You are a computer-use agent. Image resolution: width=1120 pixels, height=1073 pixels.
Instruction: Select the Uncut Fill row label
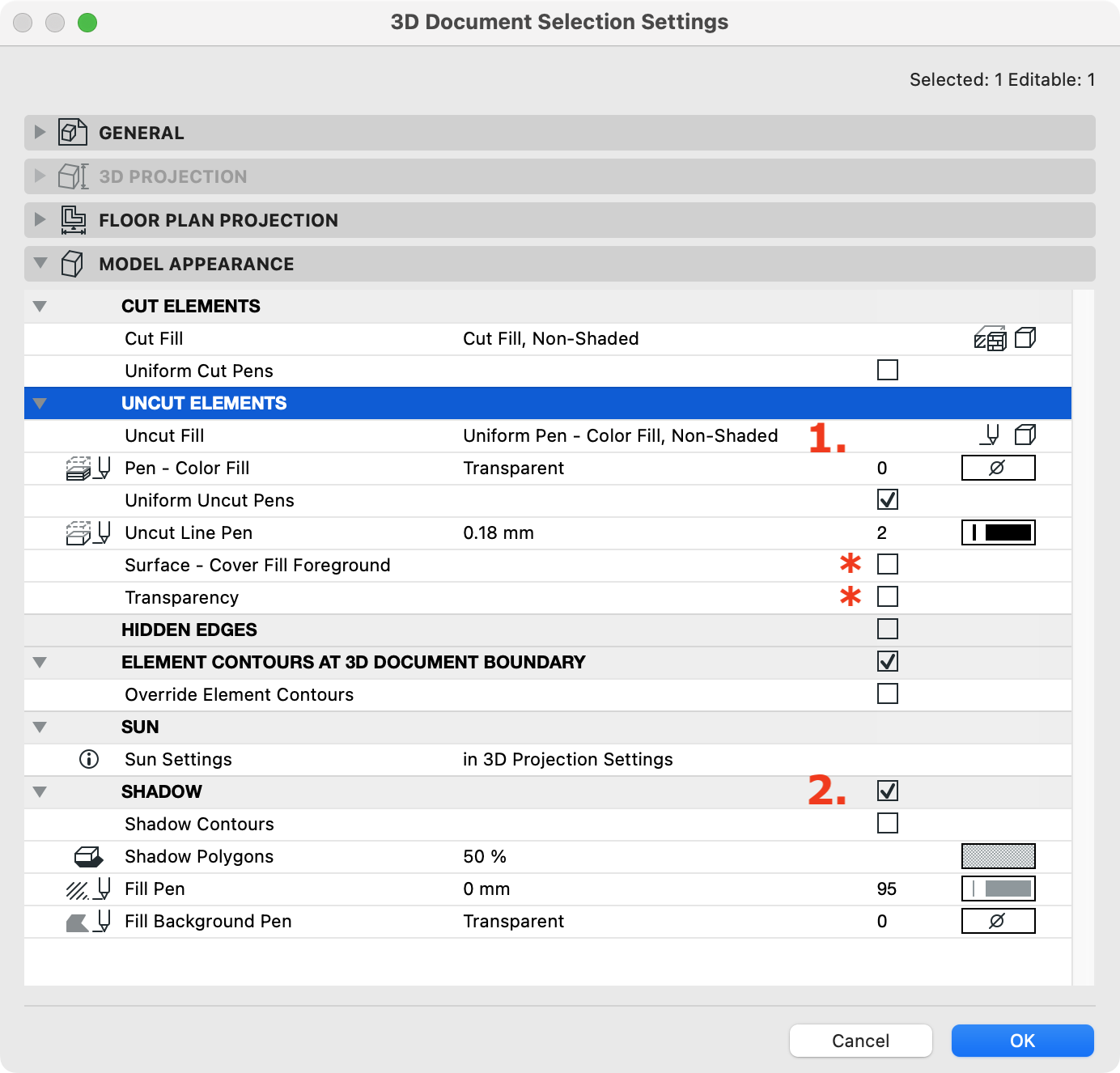point(164,435)
